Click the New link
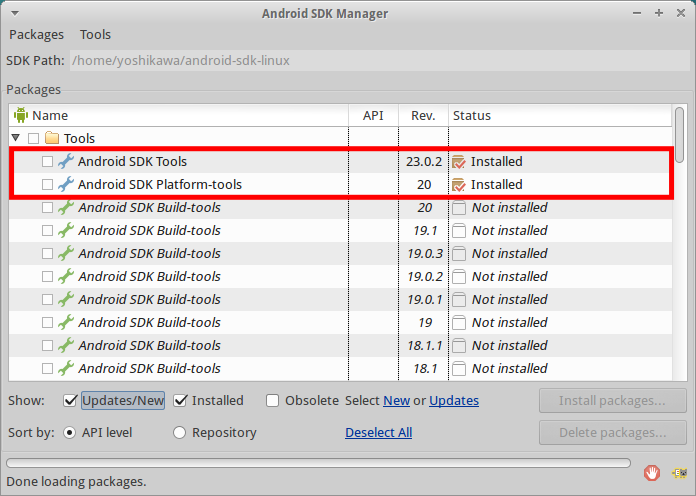696x496 pixels. pos(396,401)
